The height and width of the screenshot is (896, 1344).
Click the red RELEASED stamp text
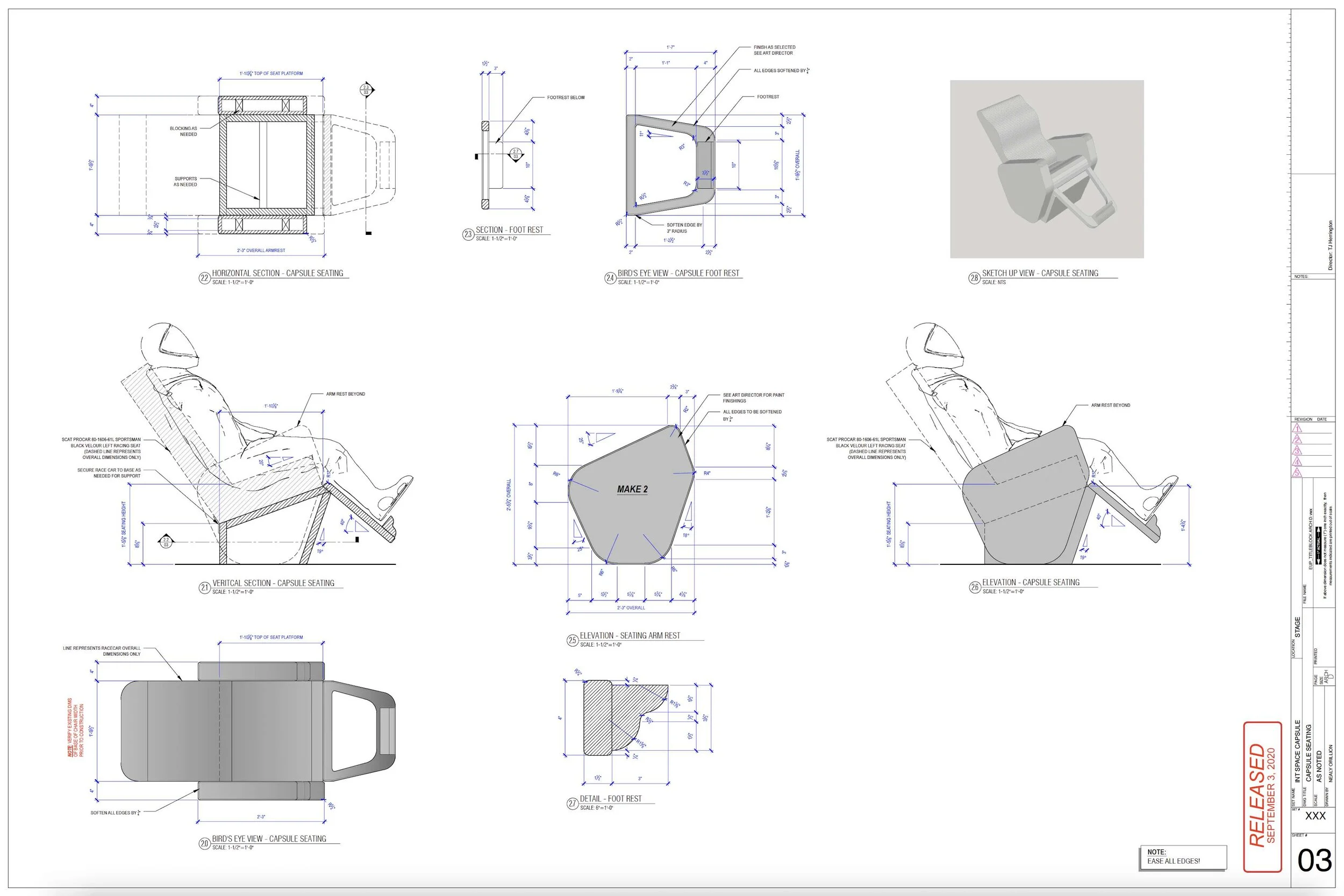(1256, 794)
